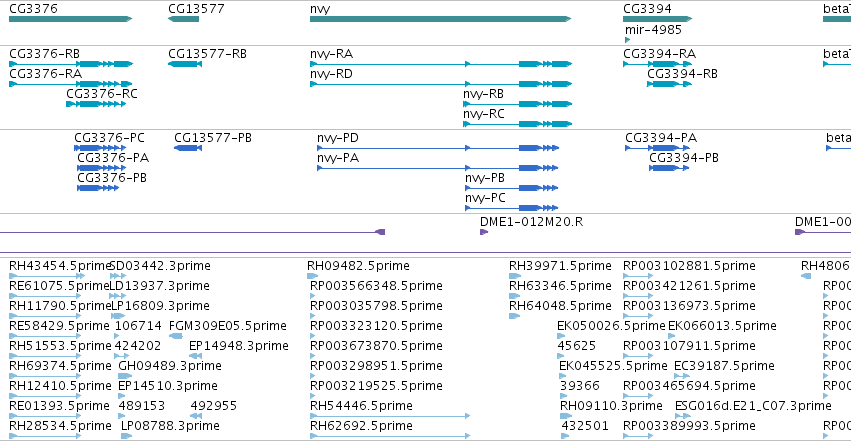
Task: Click the nvy gene bar
Action: (441, 19)
